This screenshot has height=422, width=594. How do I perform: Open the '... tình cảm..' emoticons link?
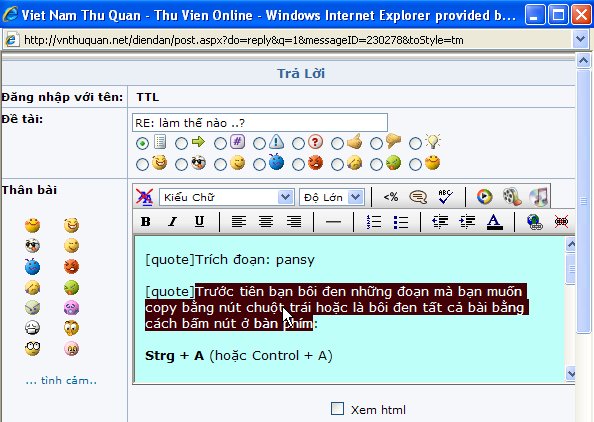[61, 380]
